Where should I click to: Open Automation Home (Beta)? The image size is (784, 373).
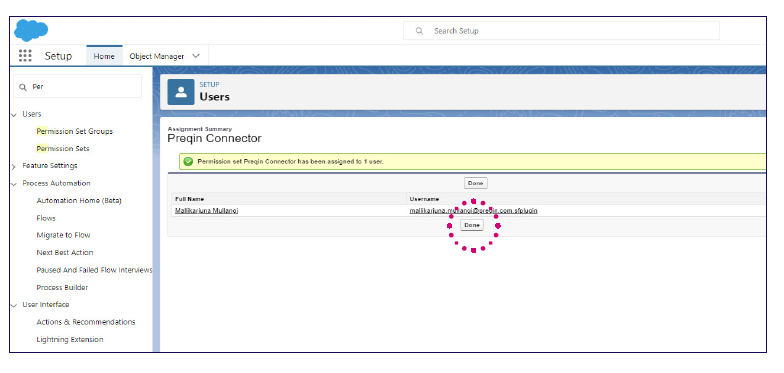(x=79, y=200)
